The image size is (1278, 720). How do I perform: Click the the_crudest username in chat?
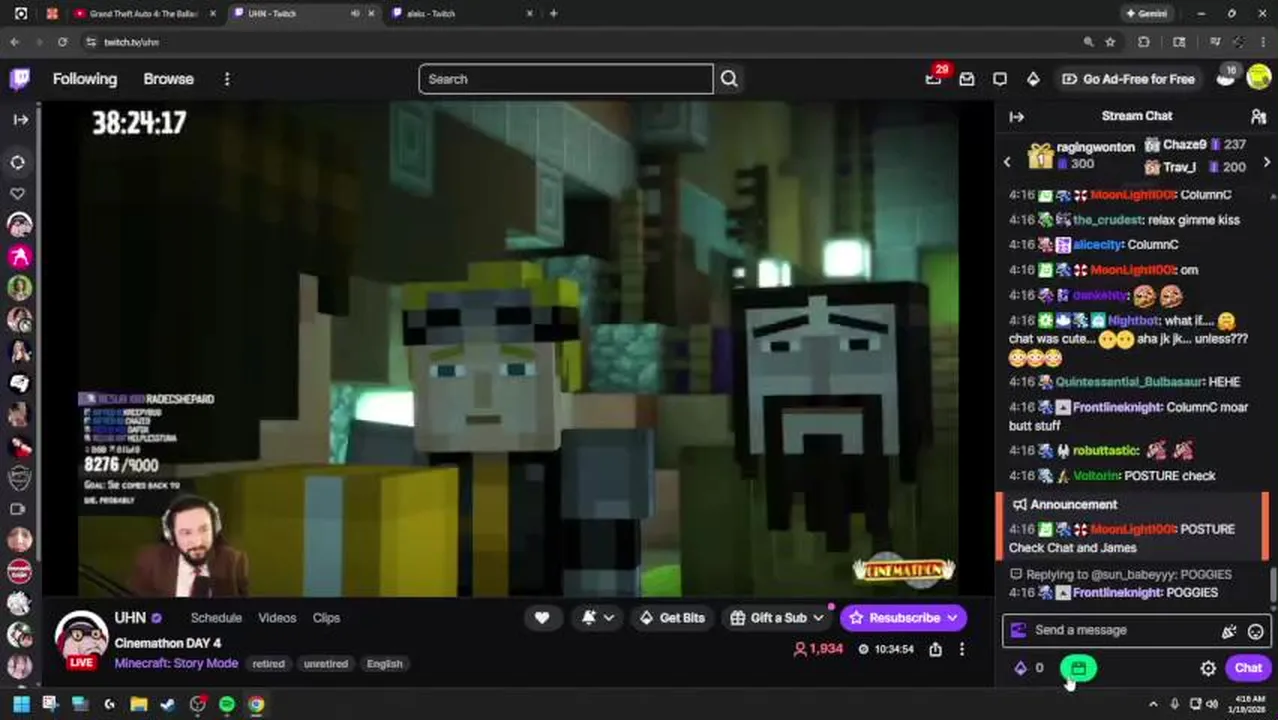[x=1108, y=220]
